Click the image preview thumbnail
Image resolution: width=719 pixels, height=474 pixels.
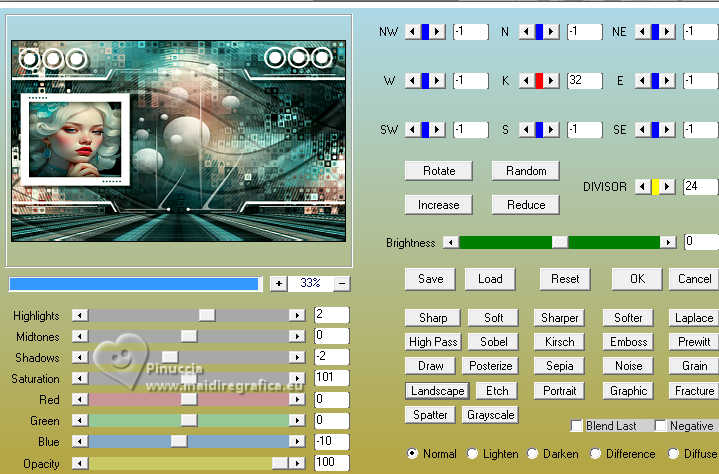(x=180, y=140)
